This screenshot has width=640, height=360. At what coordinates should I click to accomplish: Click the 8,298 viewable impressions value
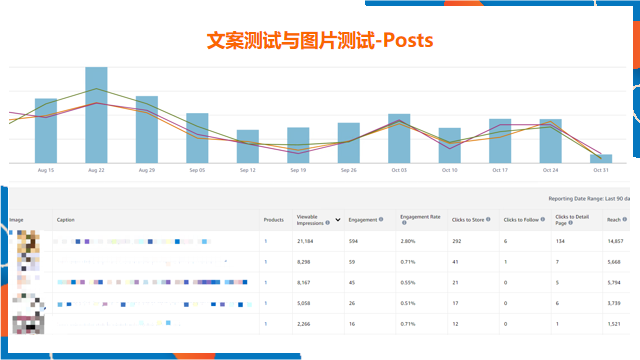(x=304, y=262)
